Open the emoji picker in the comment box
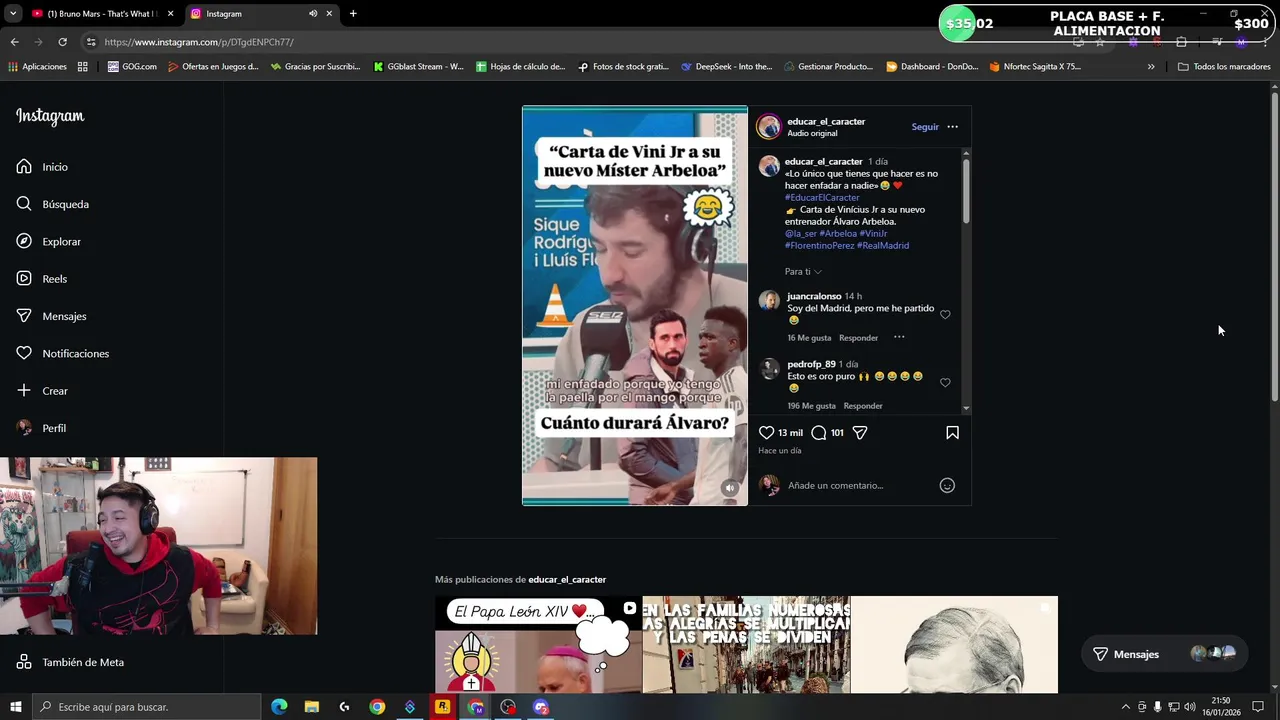 pos(947,485)
